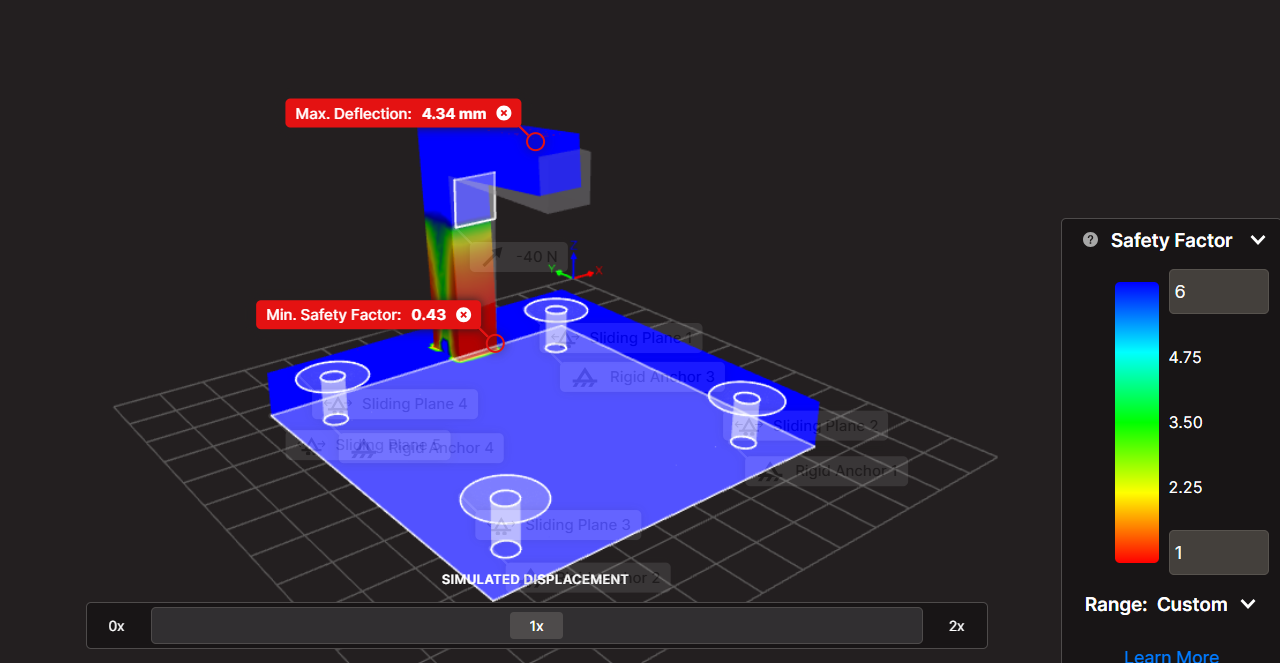Pick the Rigid Anchor 3 constraint

pyautogui.click(x=642, y=377)
